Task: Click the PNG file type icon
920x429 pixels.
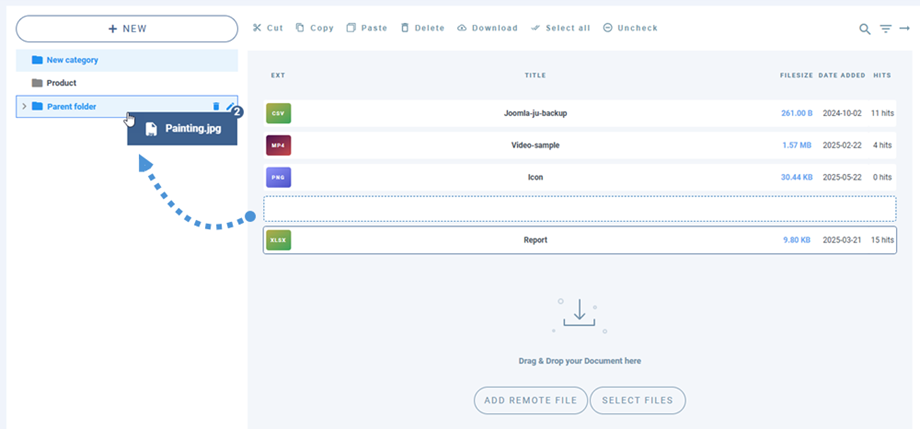Action: point(278,177)
